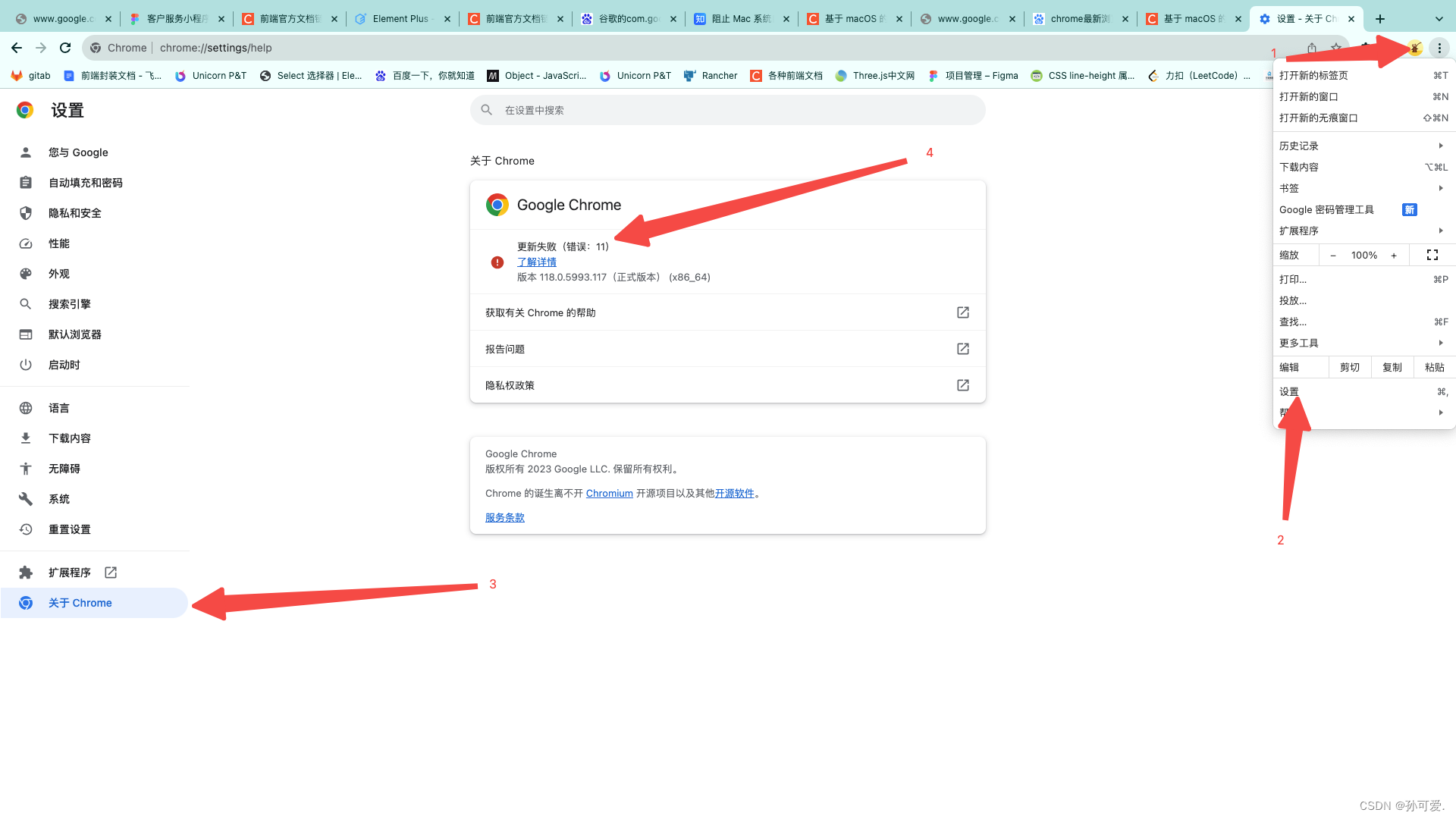The image size is (1456, 819).
Task: Click the address bar URL
Action: [216, 48]
